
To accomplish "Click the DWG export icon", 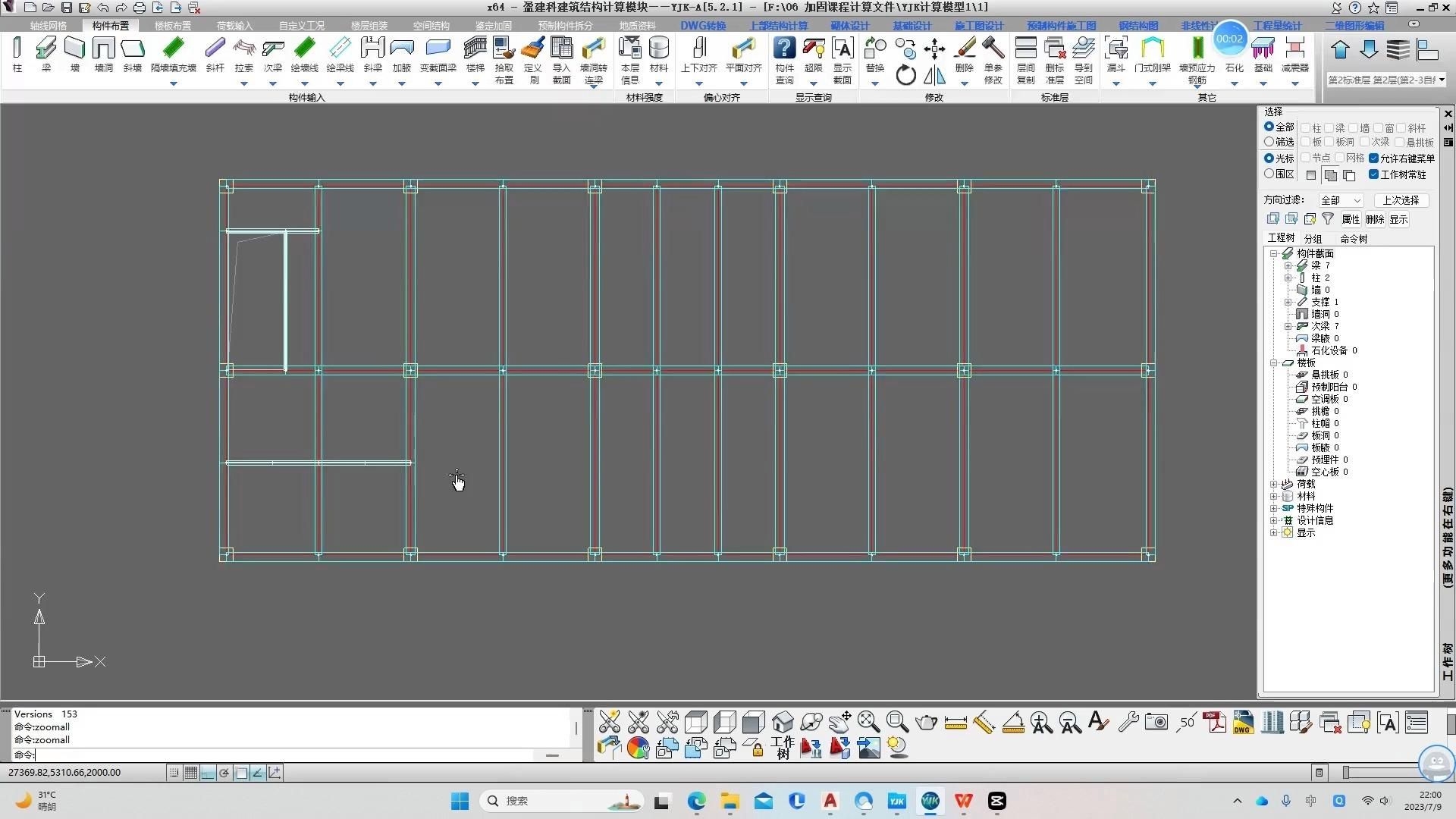I will coord(1243,722).
